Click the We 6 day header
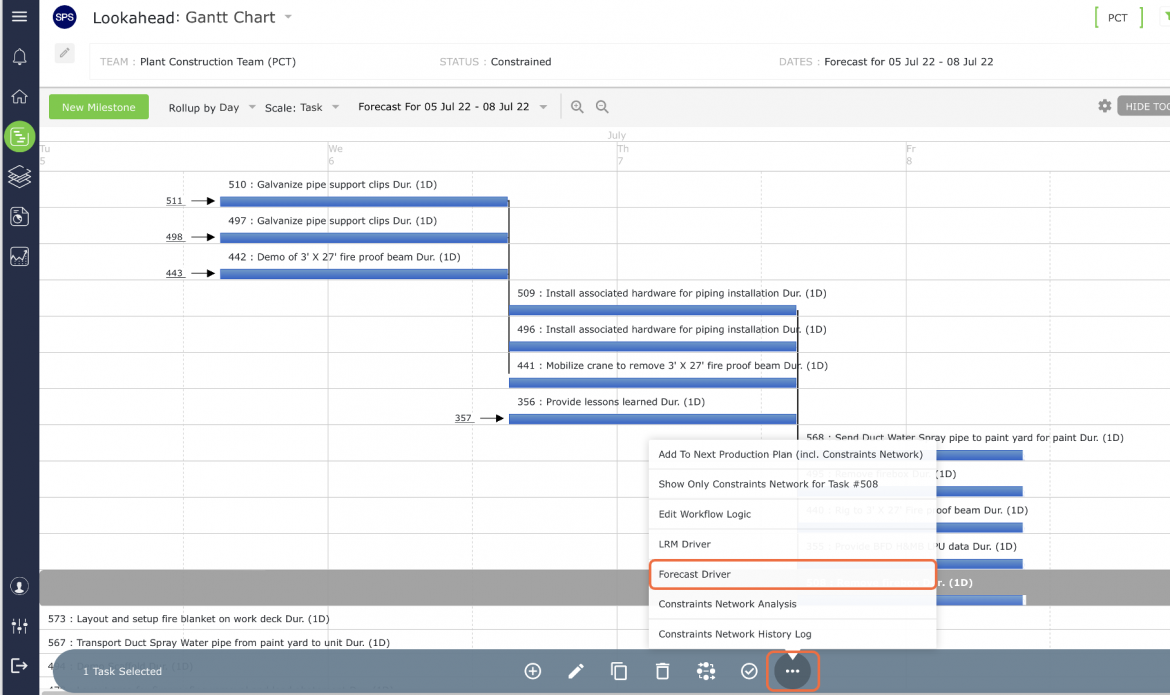 tap(335, 155)
